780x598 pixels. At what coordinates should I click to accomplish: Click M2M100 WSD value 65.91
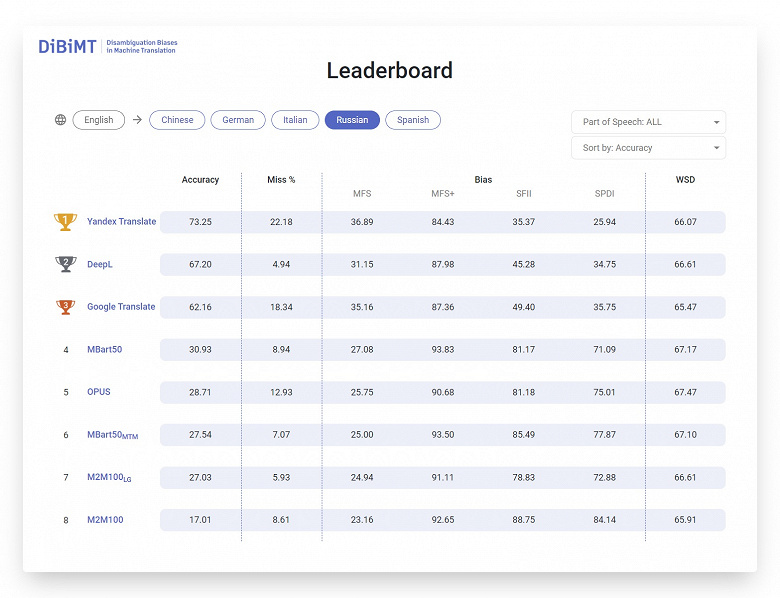685,519
